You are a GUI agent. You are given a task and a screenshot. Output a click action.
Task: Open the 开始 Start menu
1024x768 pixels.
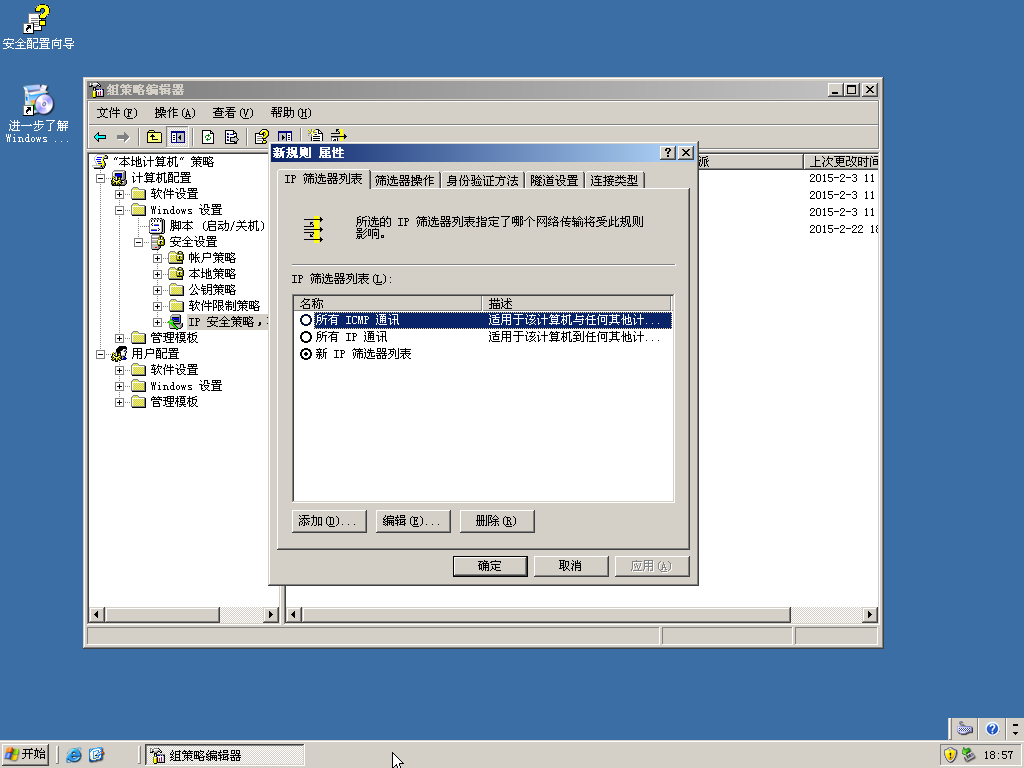click(26, 755)
